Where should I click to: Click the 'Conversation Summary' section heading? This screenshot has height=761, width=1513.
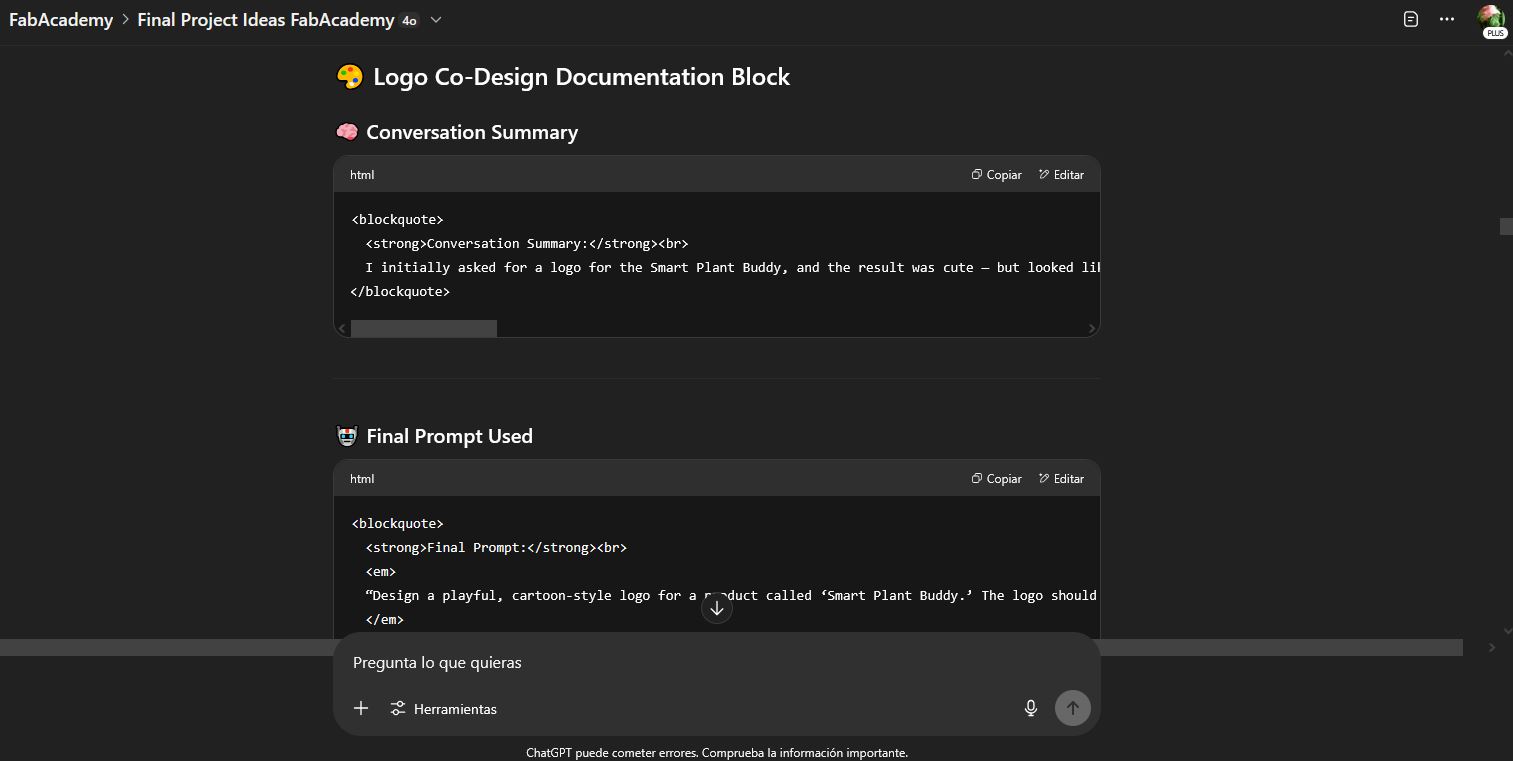coord(472,132)
